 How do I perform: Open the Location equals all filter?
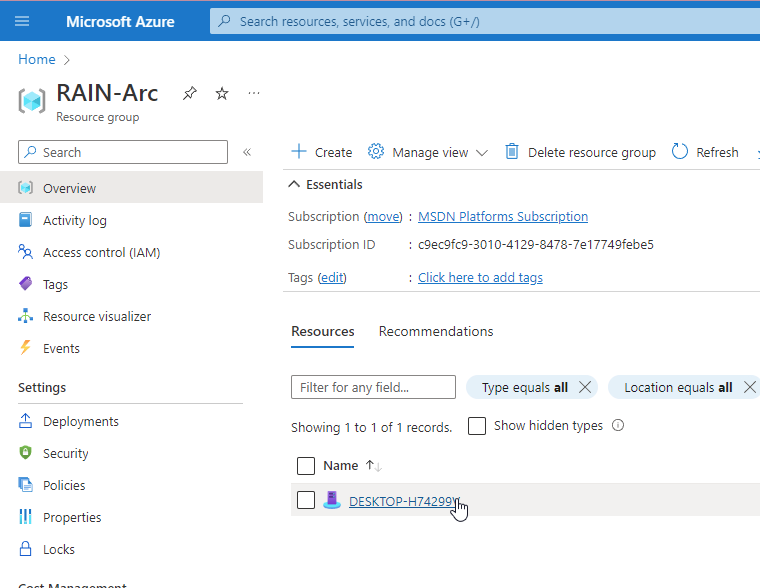[678, 388]
